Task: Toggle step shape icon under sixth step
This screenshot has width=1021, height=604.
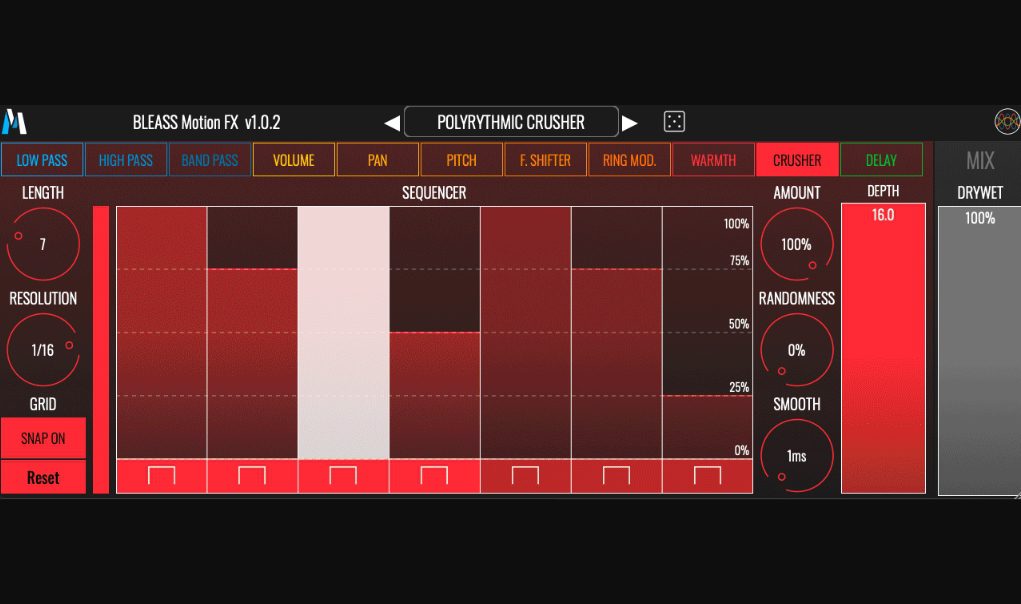Action: [617, 476]
